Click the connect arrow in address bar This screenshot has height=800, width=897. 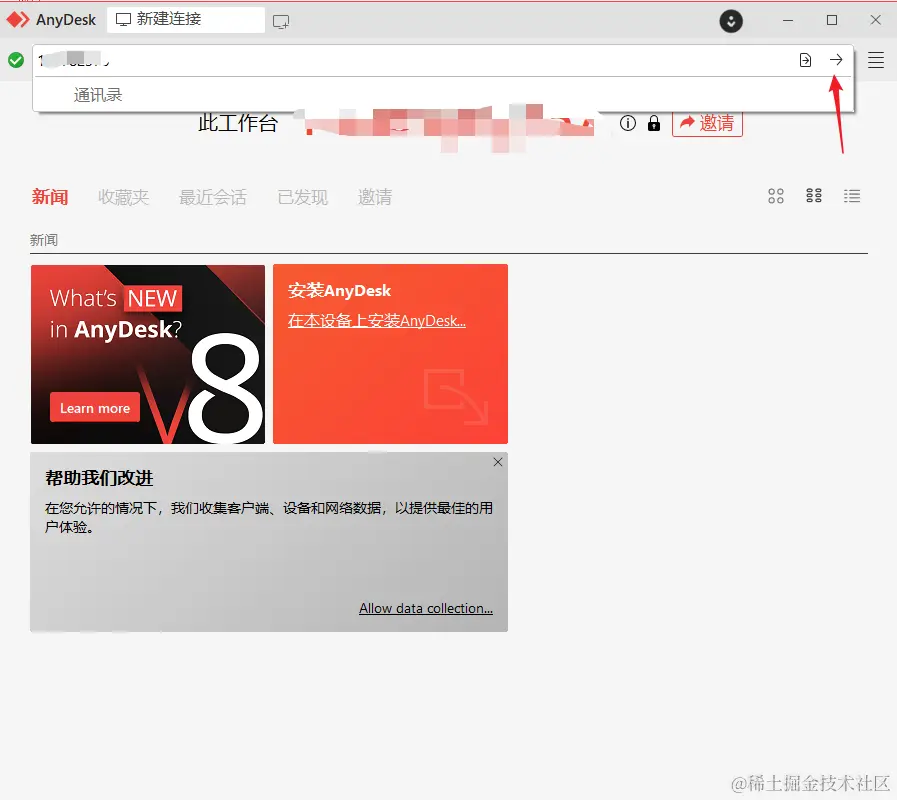[x=836, y=60]
